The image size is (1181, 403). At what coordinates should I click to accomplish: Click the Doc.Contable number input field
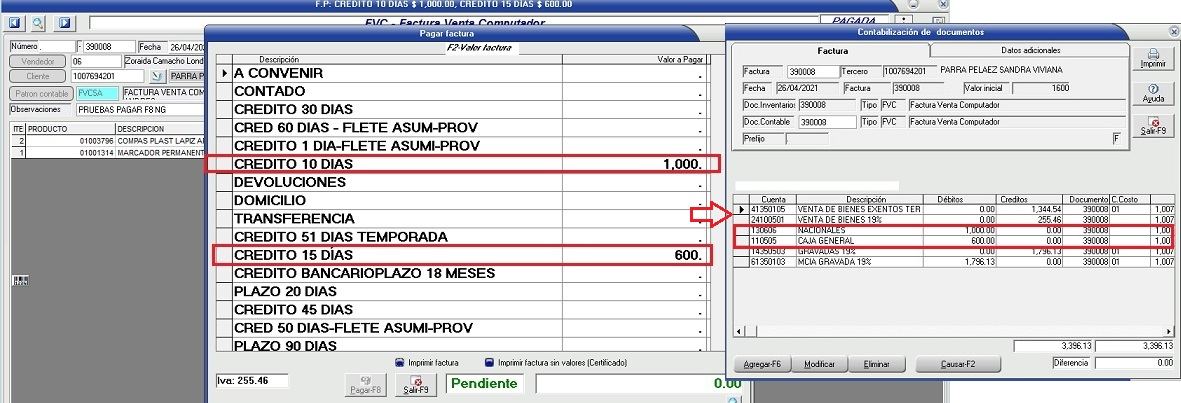822,122
